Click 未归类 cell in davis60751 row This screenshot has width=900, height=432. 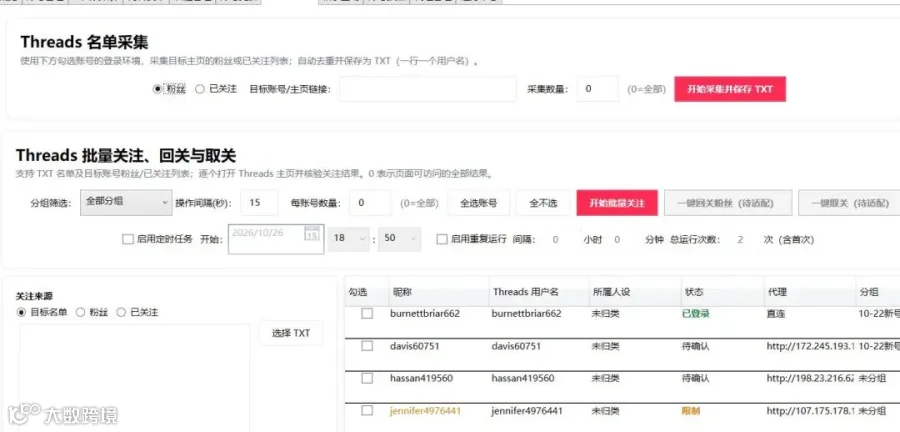[x=606, y=346]
